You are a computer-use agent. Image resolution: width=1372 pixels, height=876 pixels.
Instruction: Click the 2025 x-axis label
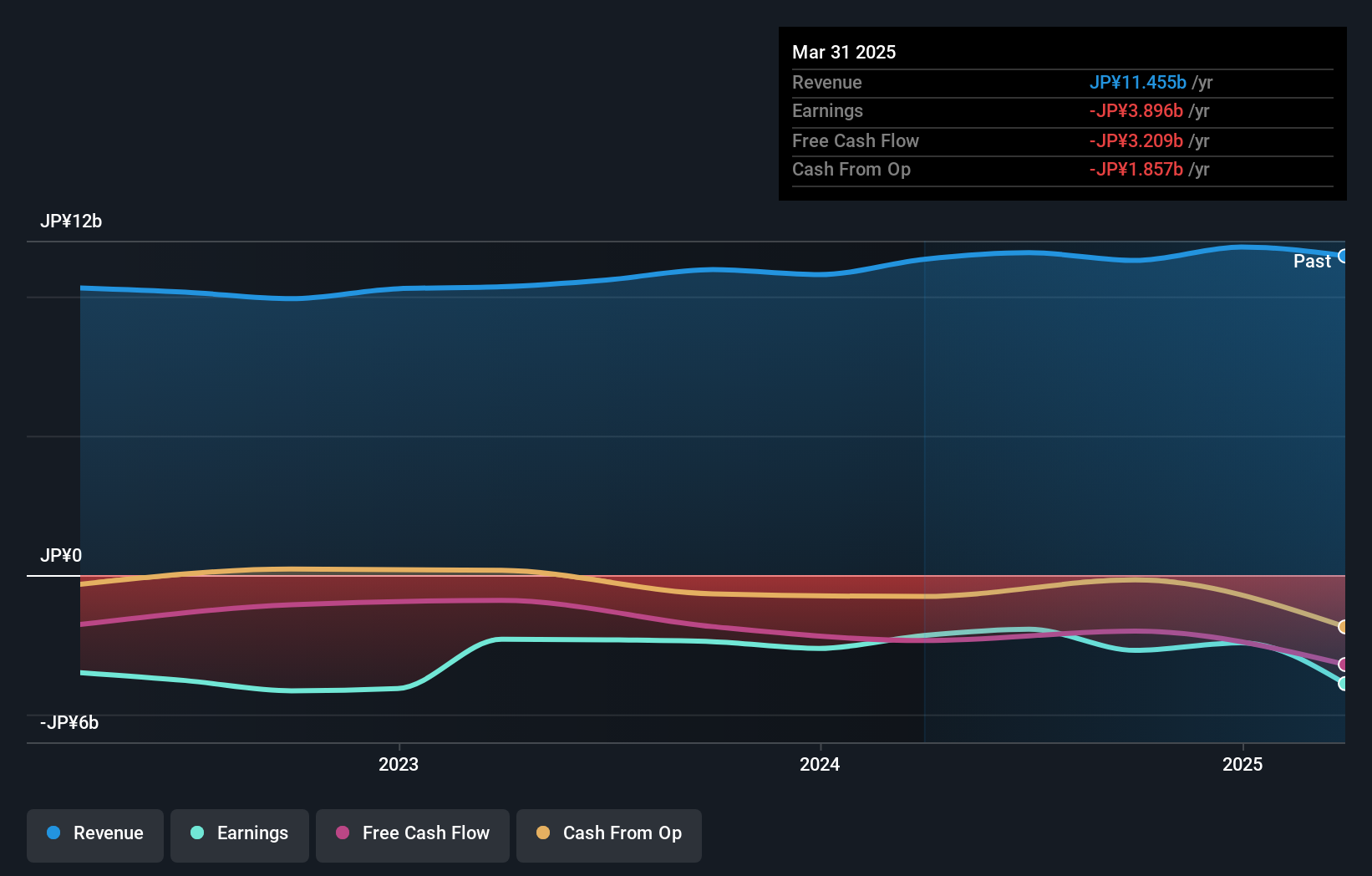point(1242,765)
